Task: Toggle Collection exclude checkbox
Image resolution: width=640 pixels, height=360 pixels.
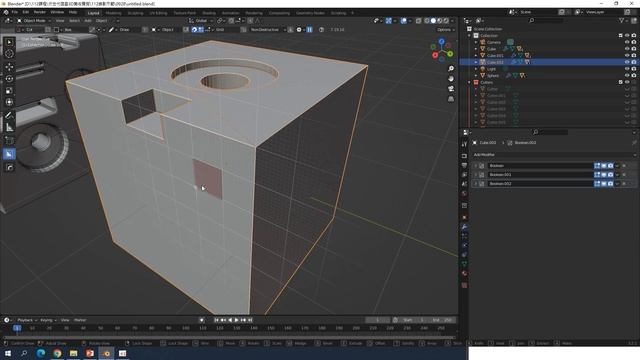Action: (620, 36)
